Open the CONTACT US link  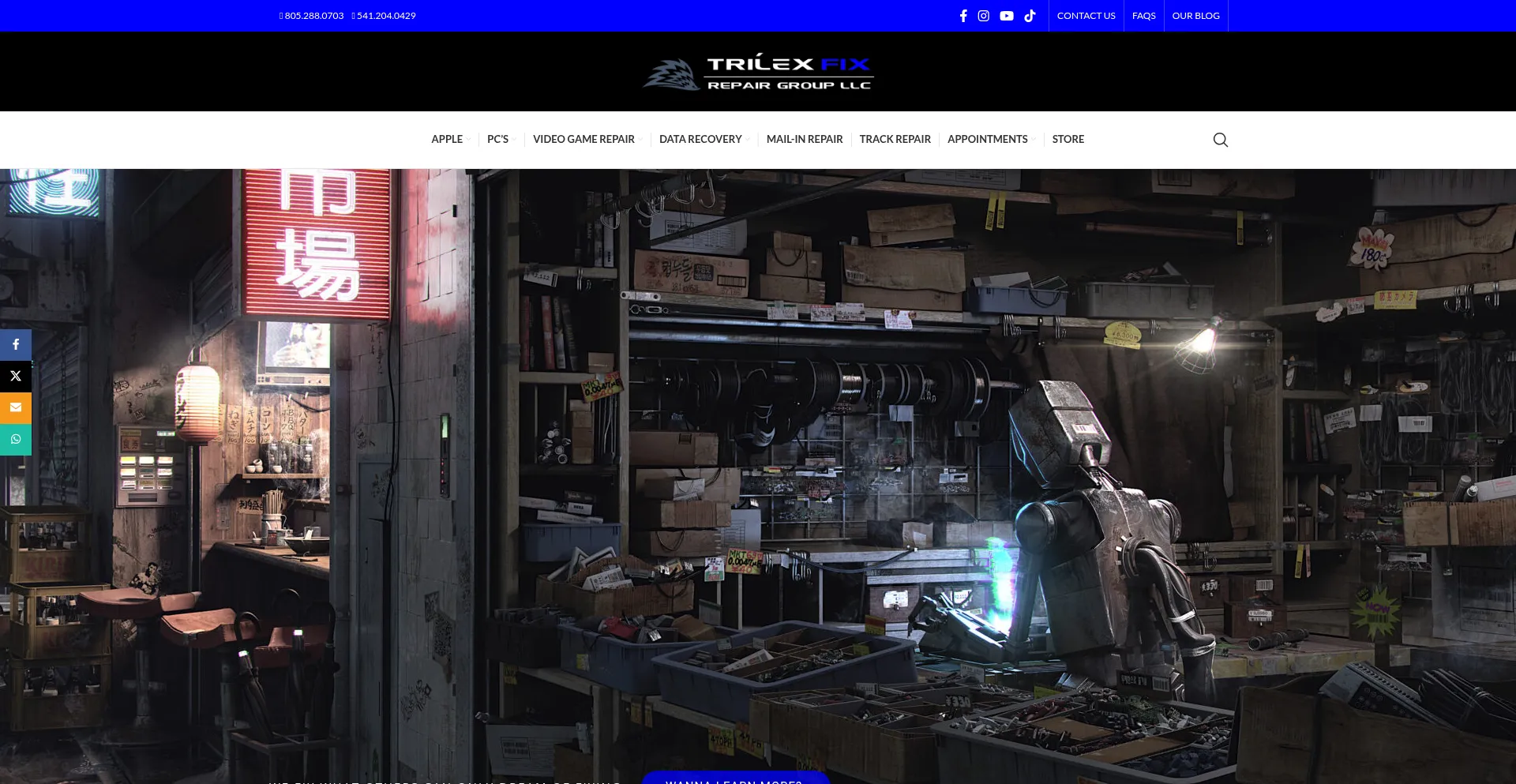tap(1086, 15)
